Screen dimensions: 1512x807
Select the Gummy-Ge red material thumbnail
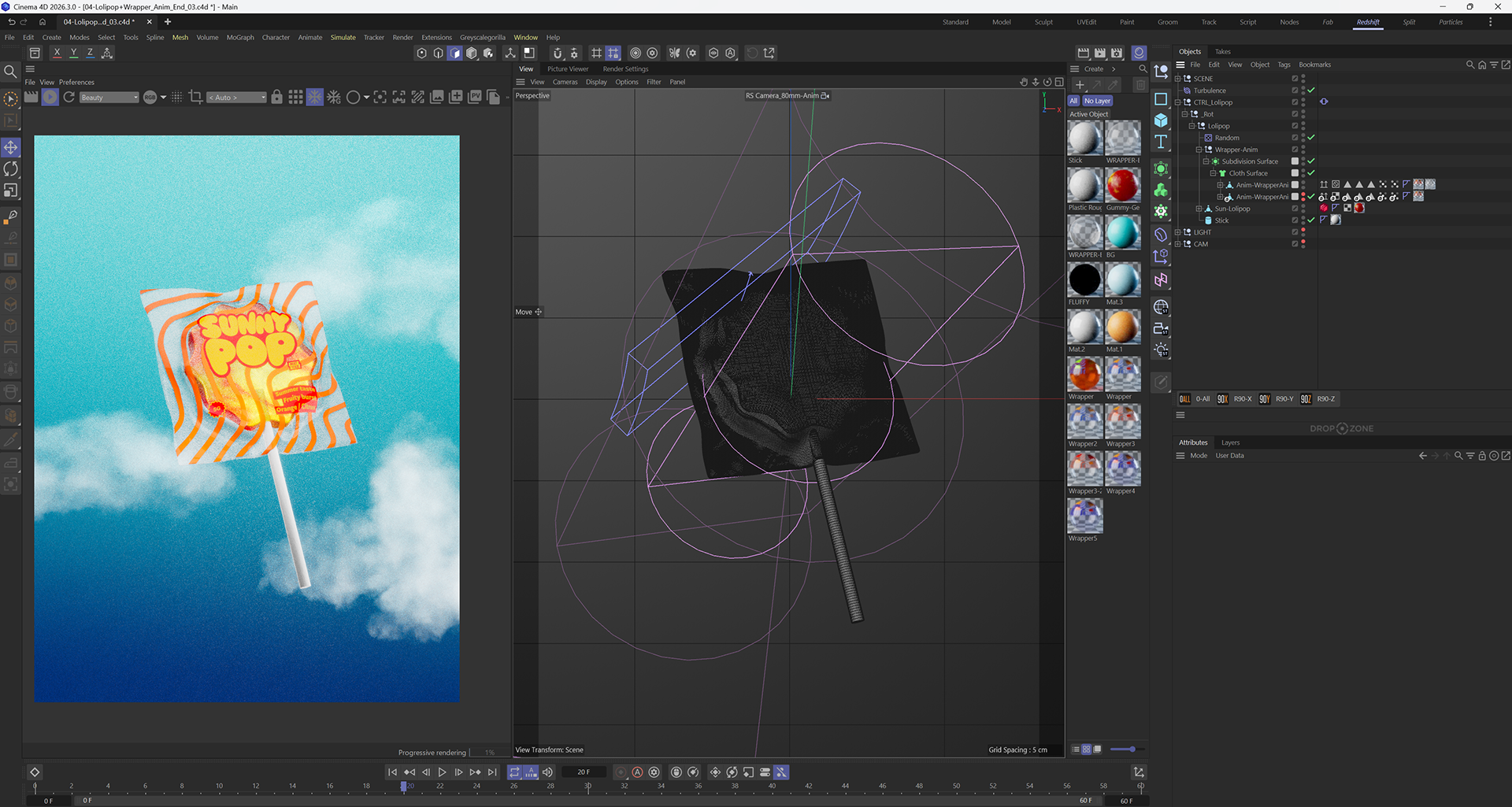tap(1122, 186)
